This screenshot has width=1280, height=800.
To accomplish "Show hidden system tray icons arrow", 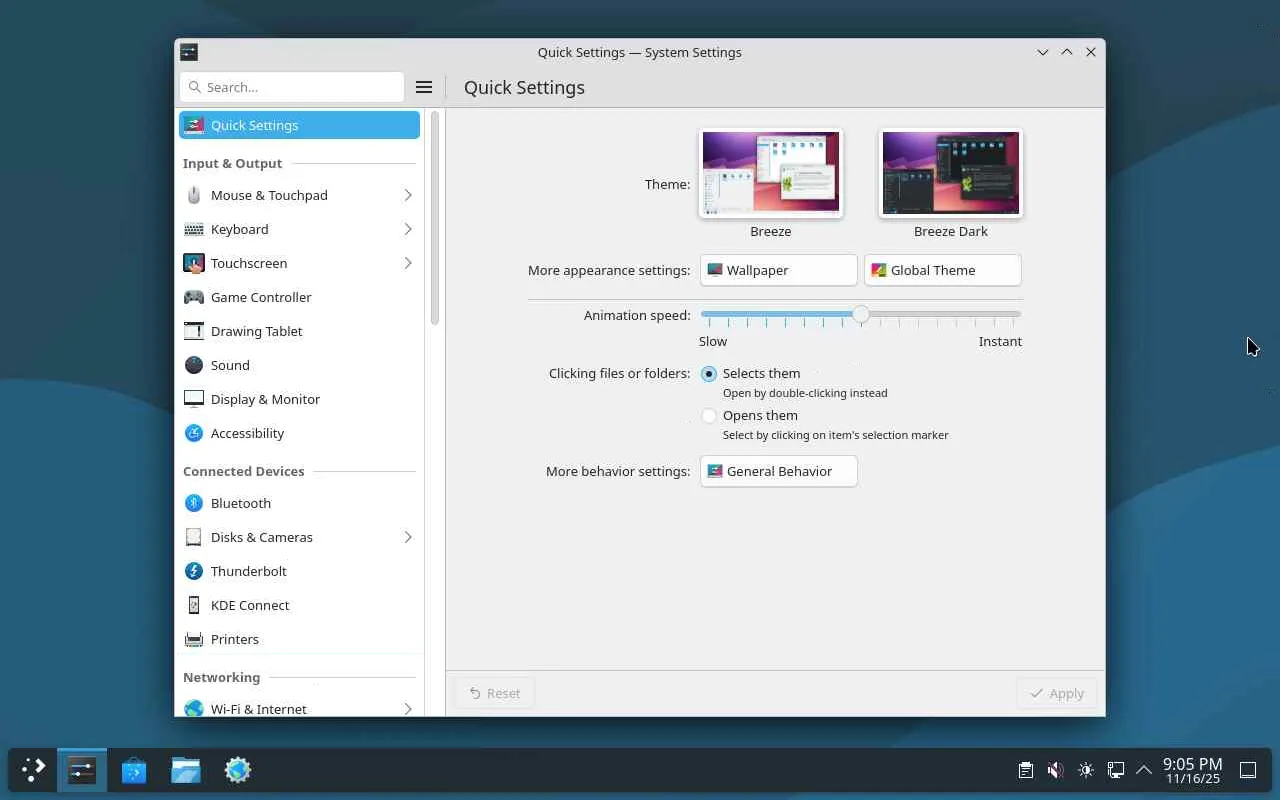I will click(1144, 770).
